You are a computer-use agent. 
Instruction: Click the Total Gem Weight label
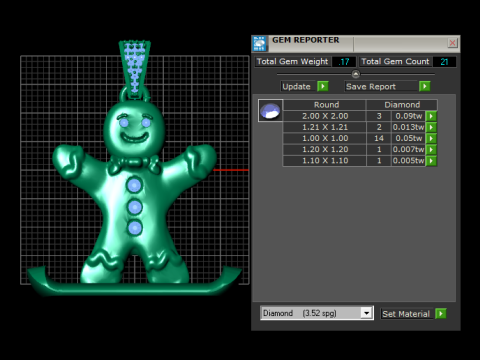click(x=292, y=62)
